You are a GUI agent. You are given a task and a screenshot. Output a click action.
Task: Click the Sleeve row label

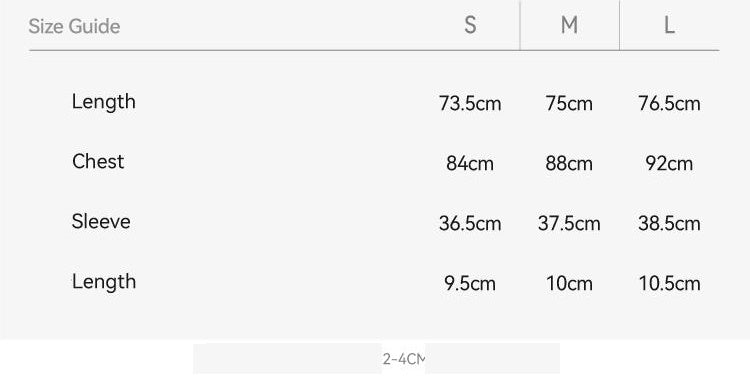point(101,221)
